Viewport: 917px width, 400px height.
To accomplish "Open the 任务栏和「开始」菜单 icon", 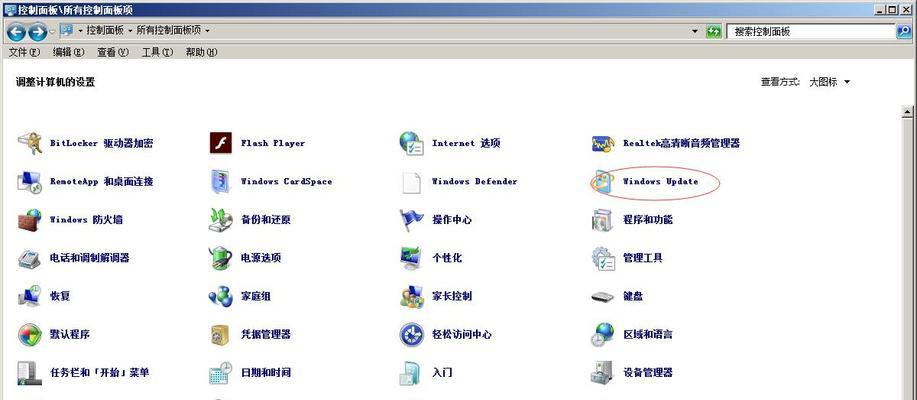I will tap(29, 373).
